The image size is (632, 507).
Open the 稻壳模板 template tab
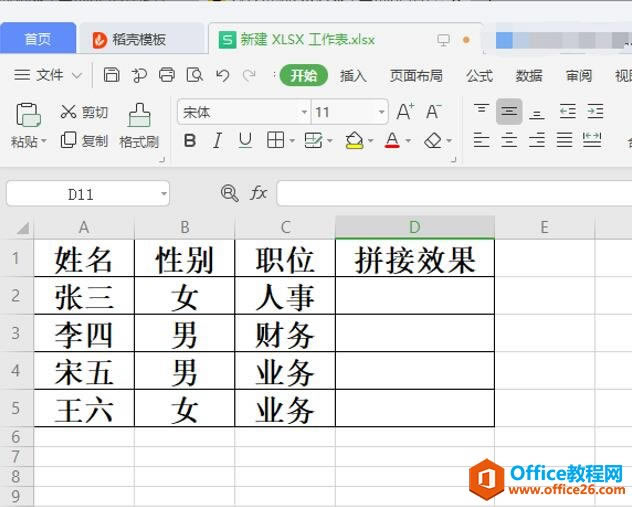[141, 39]
